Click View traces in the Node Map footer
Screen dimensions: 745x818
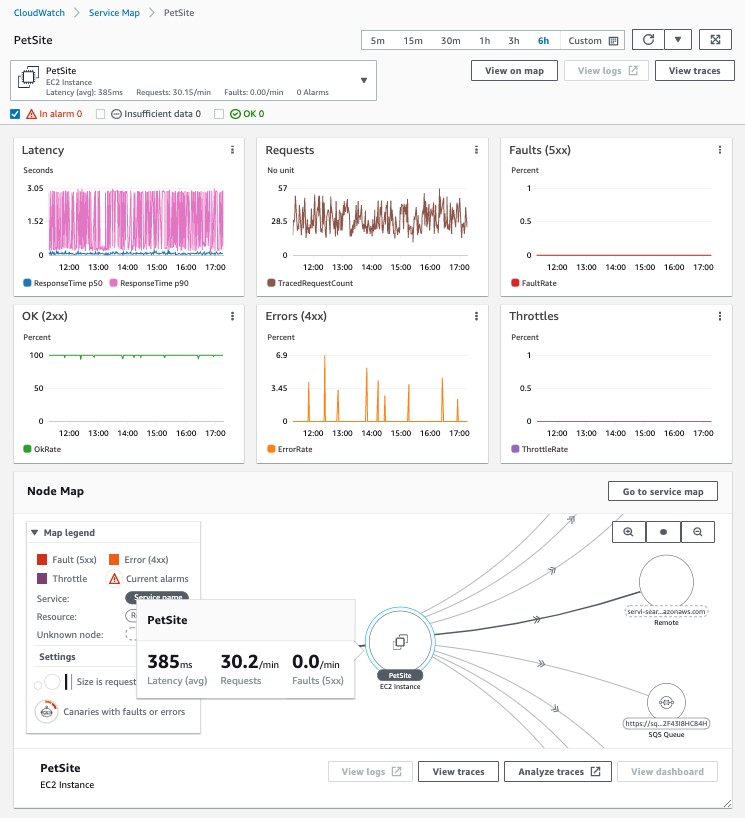pyautogui.click(x=458, y=771)
